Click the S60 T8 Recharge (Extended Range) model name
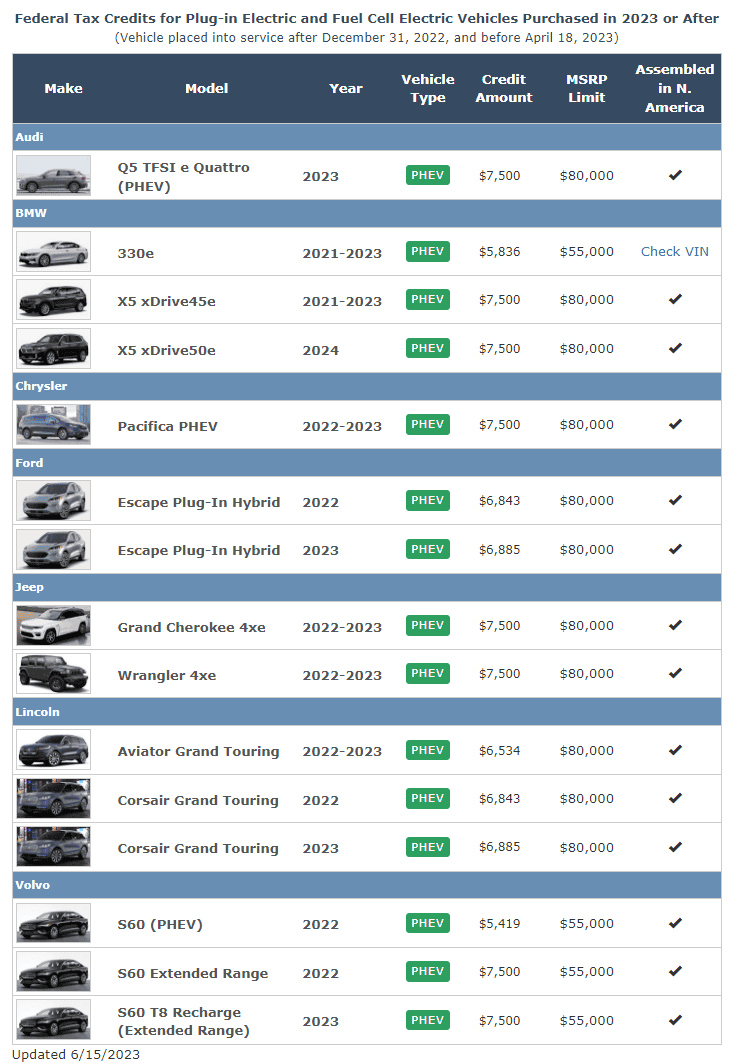Screen dimensions: 740x1064 tap(184, 1021)
